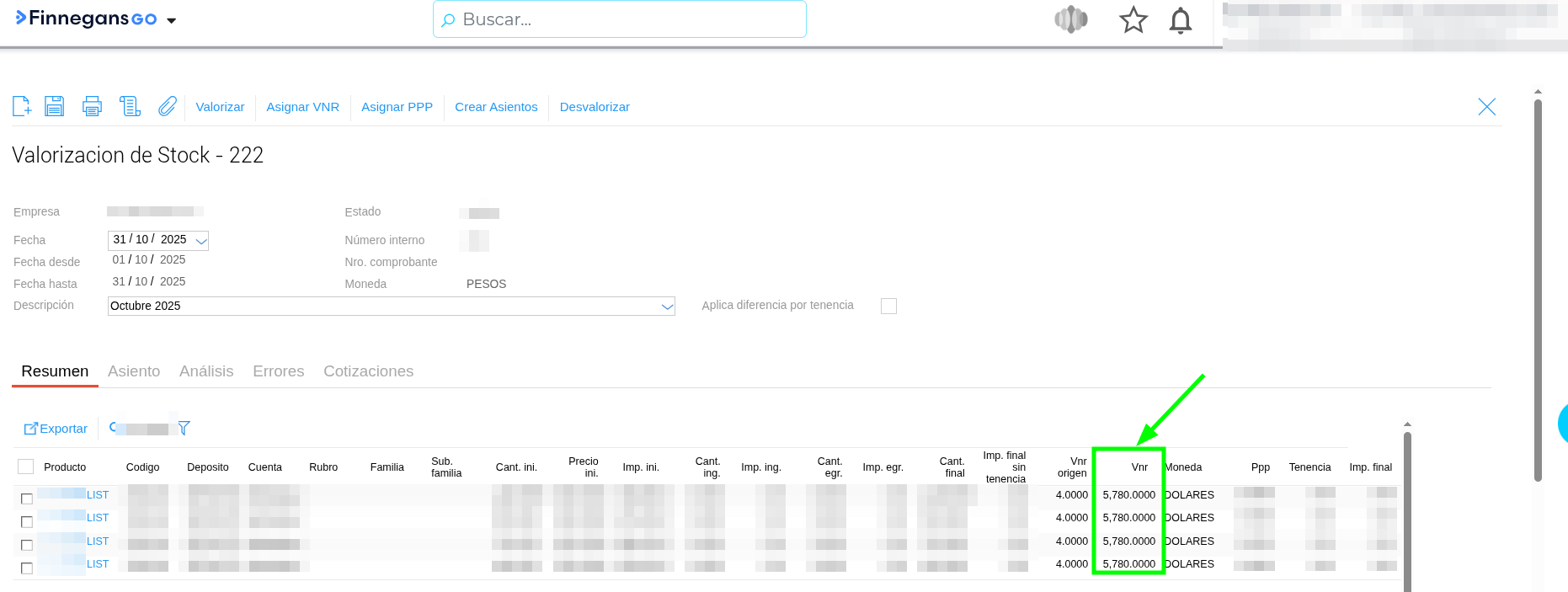Click the paperclip attachment icon
Viewport: 1568px width, 592px height.
168,106
